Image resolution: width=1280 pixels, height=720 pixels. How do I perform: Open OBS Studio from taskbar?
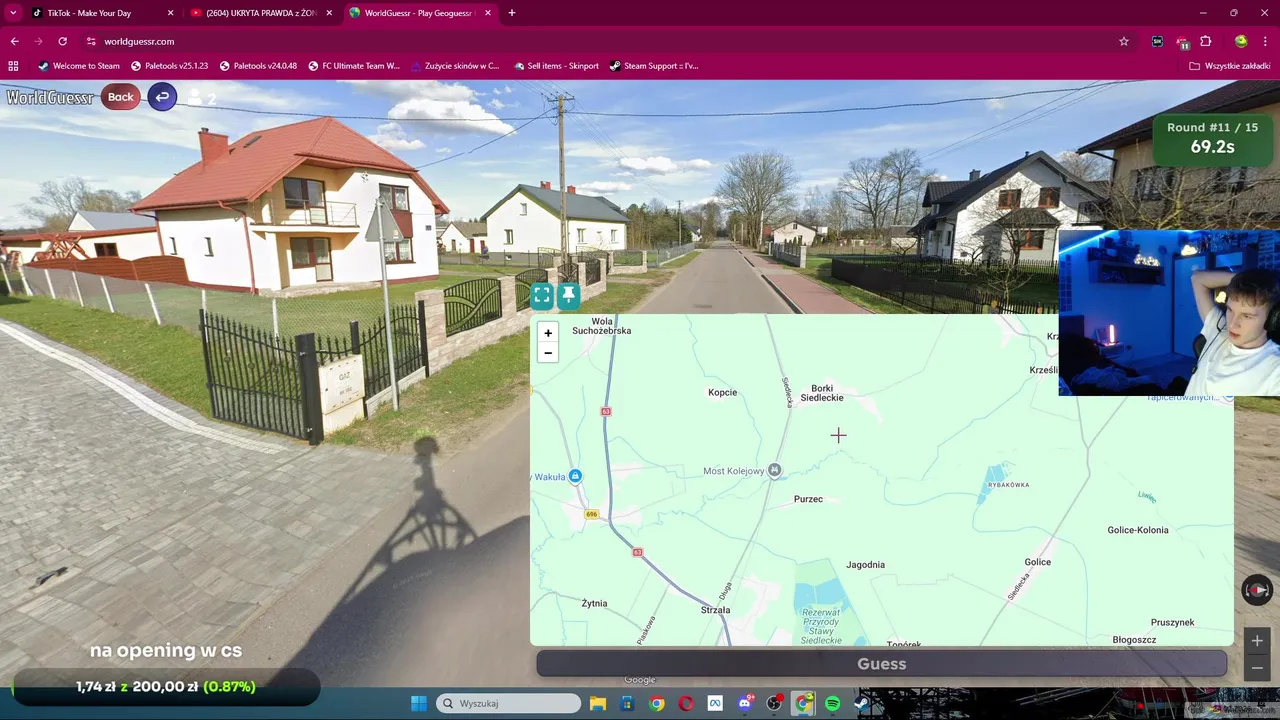774,703
